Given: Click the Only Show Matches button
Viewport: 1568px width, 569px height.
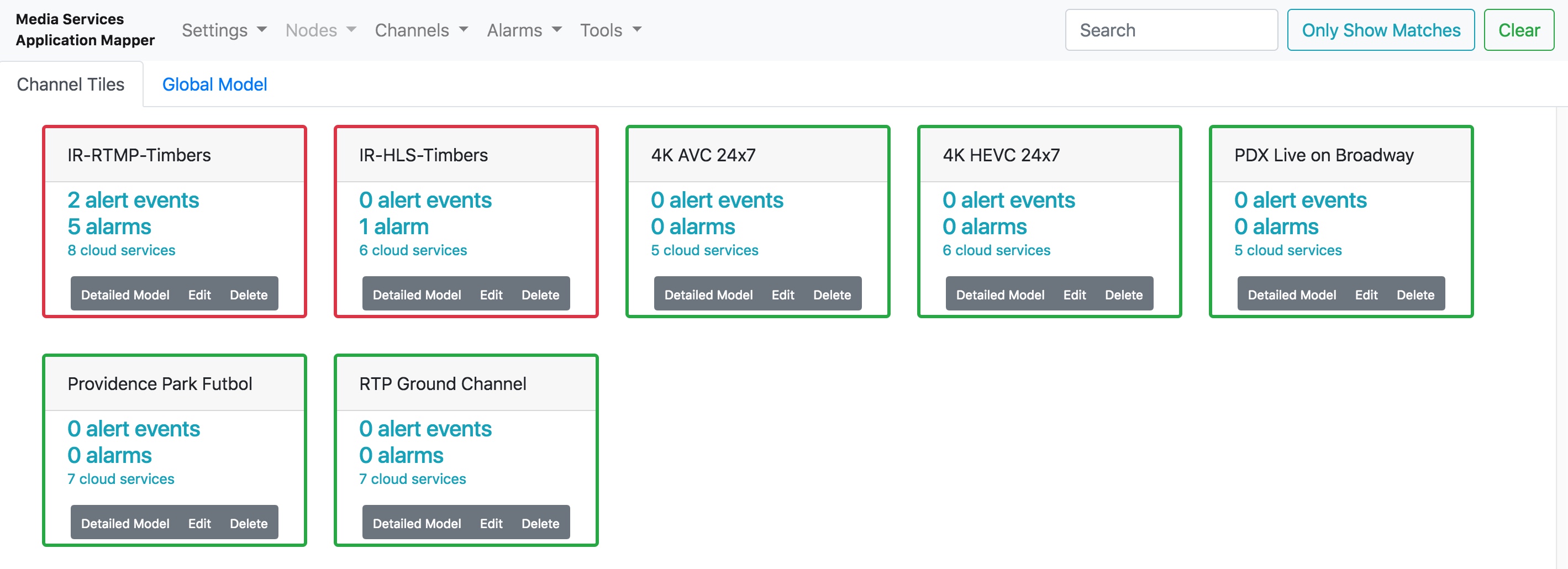Looking at the screenshot, I should click(1380, 30).
